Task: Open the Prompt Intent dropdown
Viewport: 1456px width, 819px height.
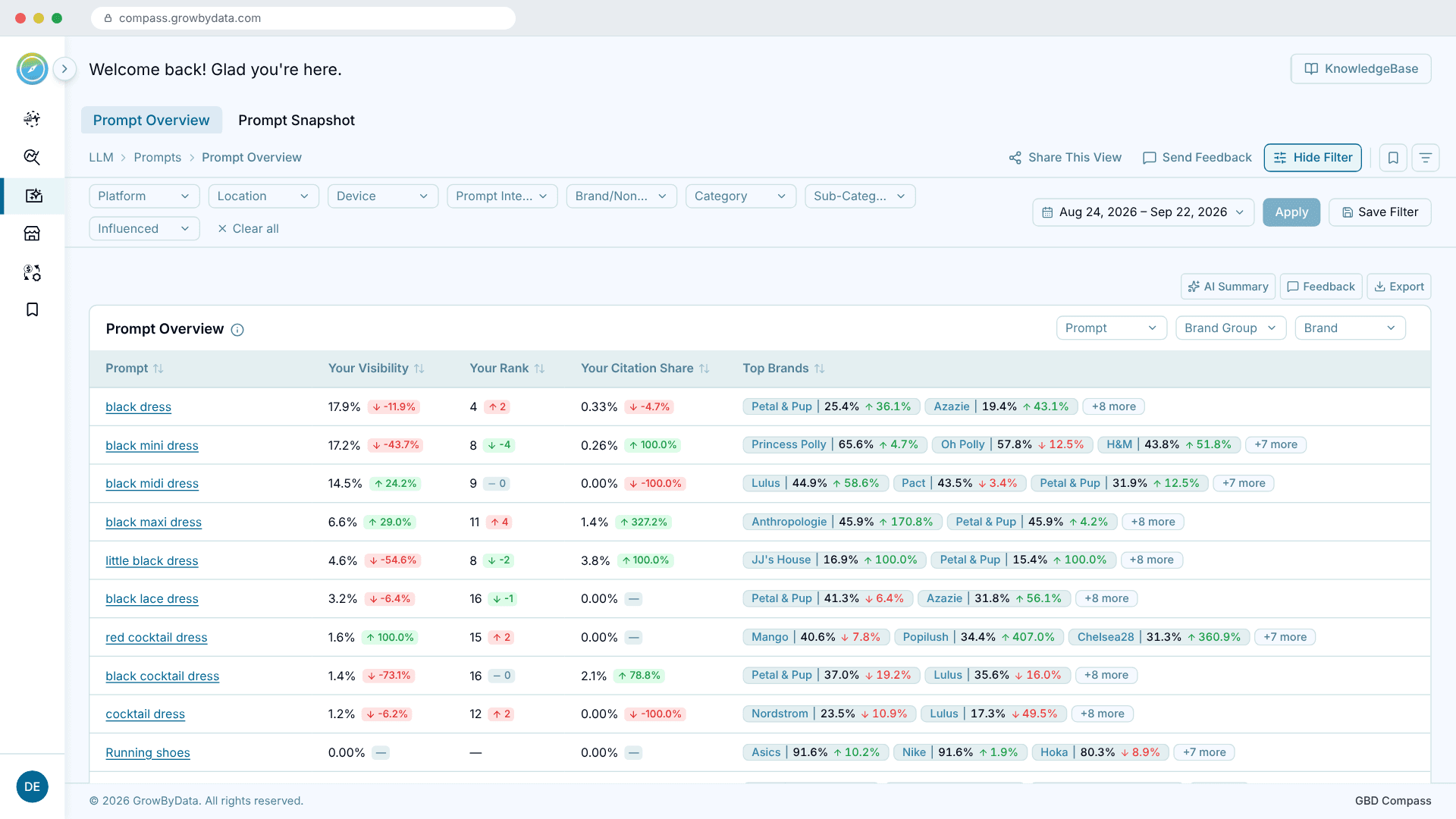Action: (502, 196)
